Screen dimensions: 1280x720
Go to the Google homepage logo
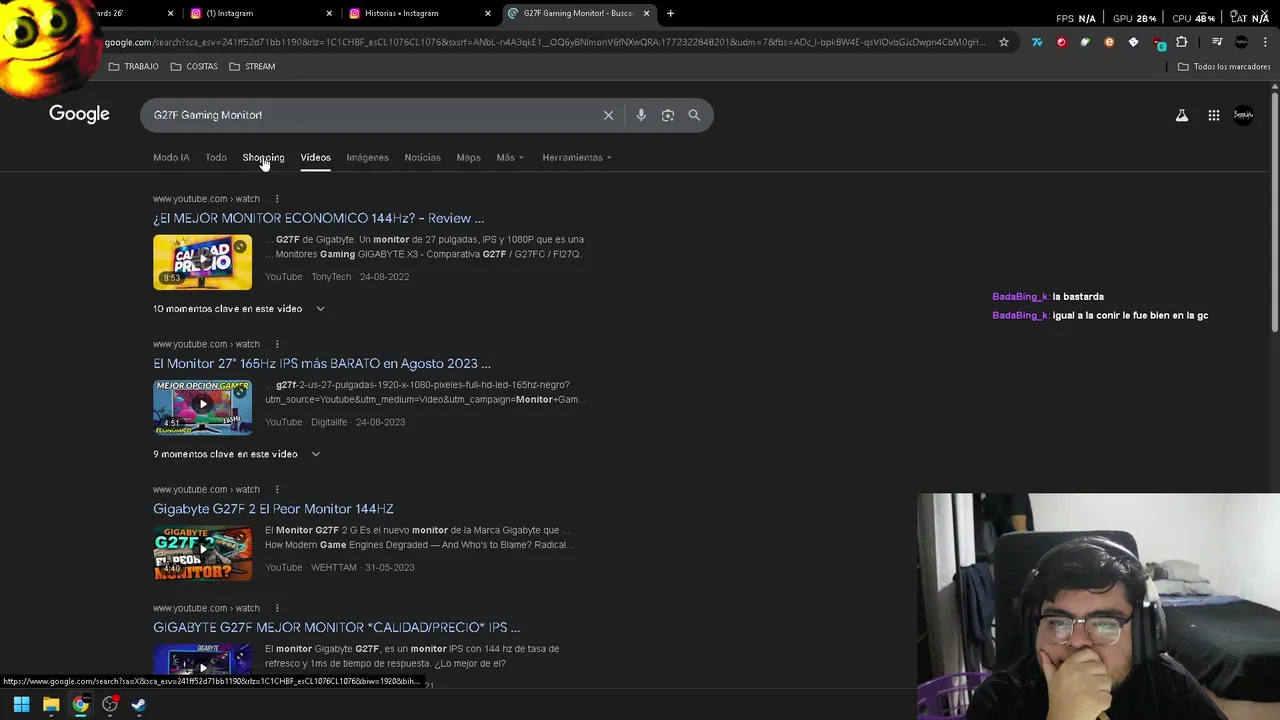coord(79,114)
